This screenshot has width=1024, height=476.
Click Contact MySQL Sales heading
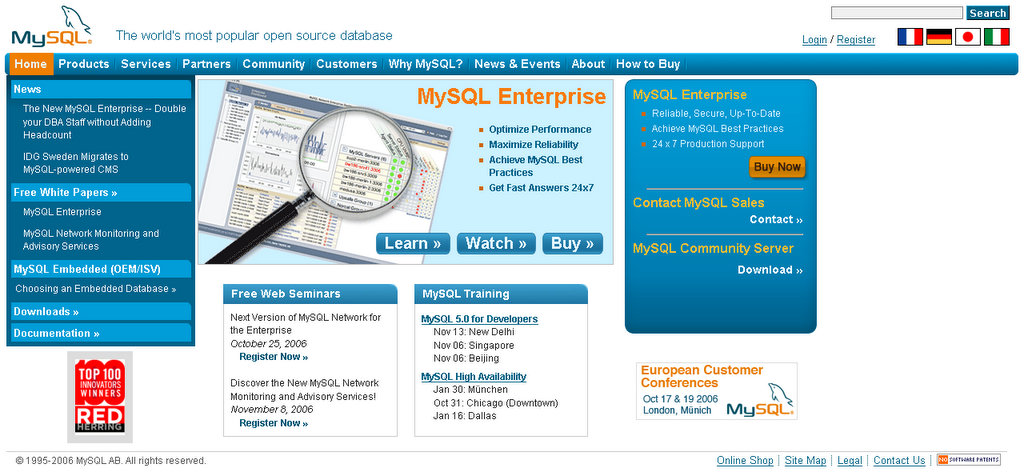tap(698, 202)
